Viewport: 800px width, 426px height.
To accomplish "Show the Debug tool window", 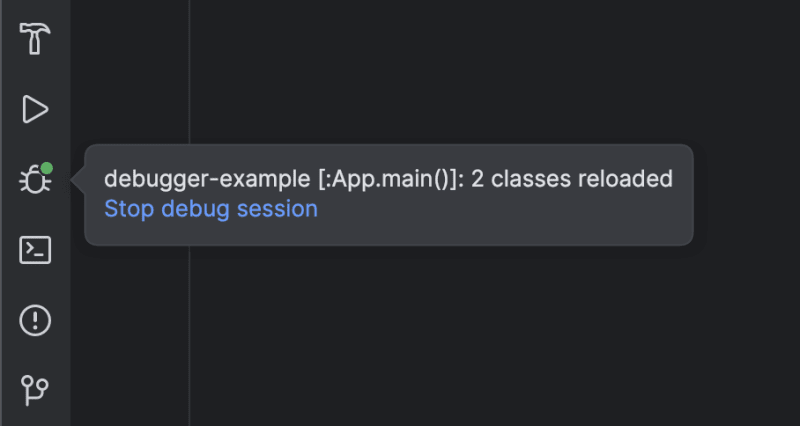I will [x=34, y=181].
